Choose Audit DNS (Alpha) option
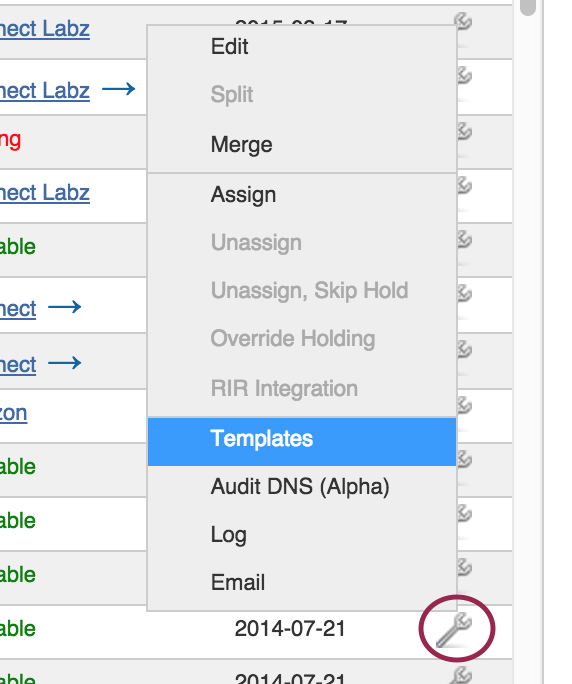Screen dimensions: 572x684 pyautogui.click(x=302, y=486)
